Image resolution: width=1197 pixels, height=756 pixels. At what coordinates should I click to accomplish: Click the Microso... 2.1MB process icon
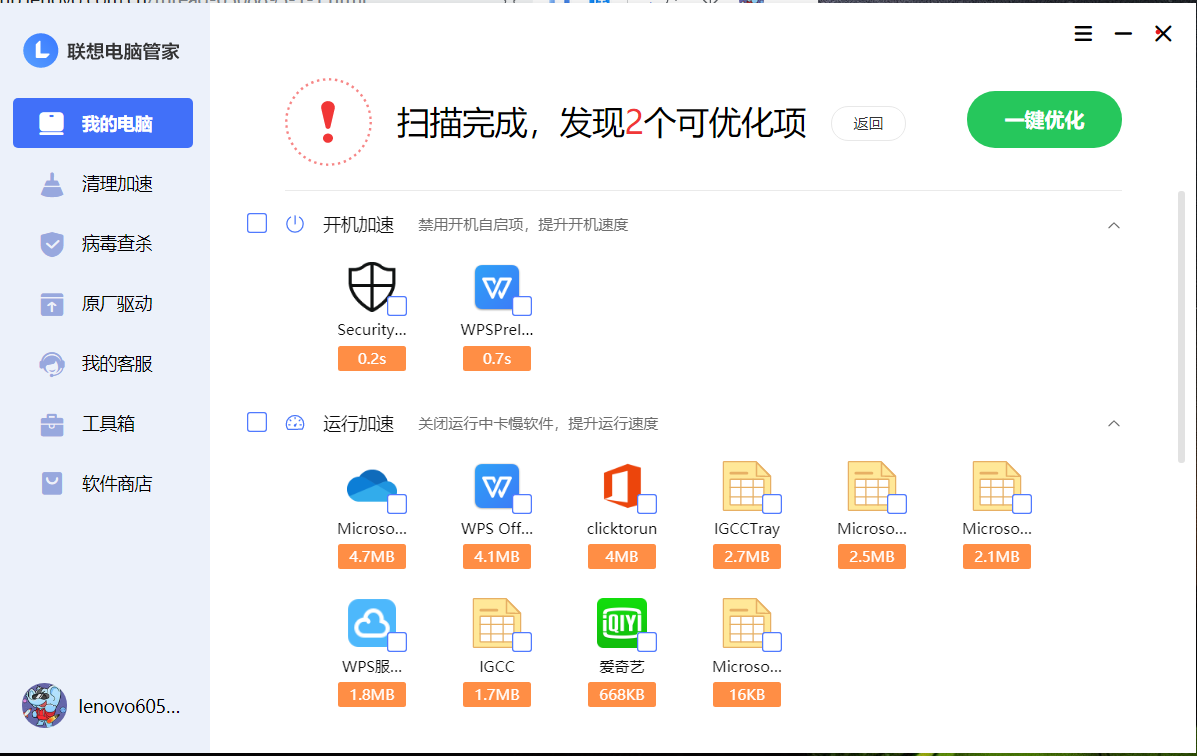click(996, 486)
